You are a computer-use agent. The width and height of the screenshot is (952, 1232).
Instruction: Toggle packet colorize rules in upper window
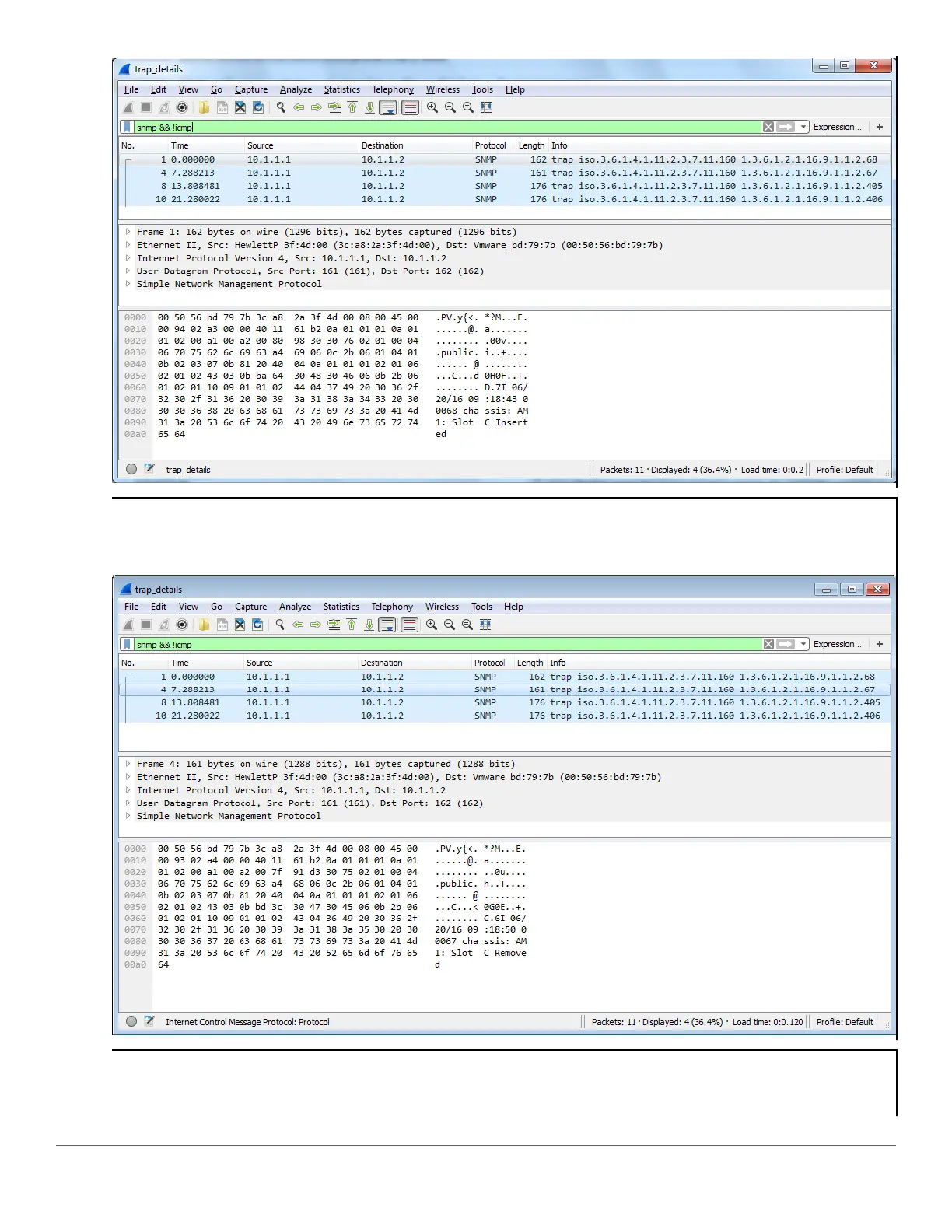point(411,107)
